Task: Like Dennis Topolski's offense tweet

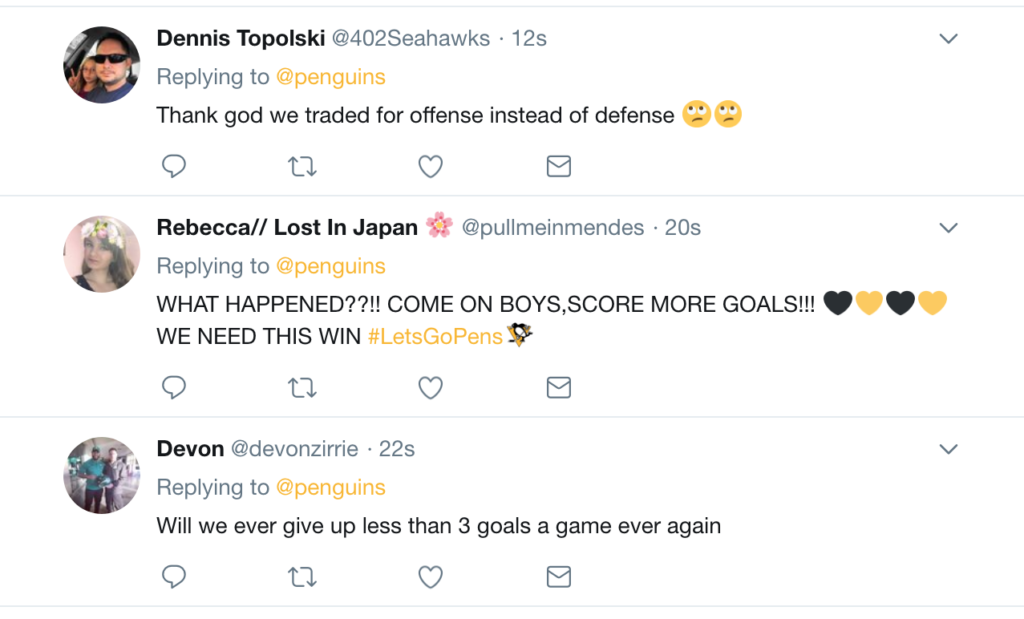Action: (430, 166)
